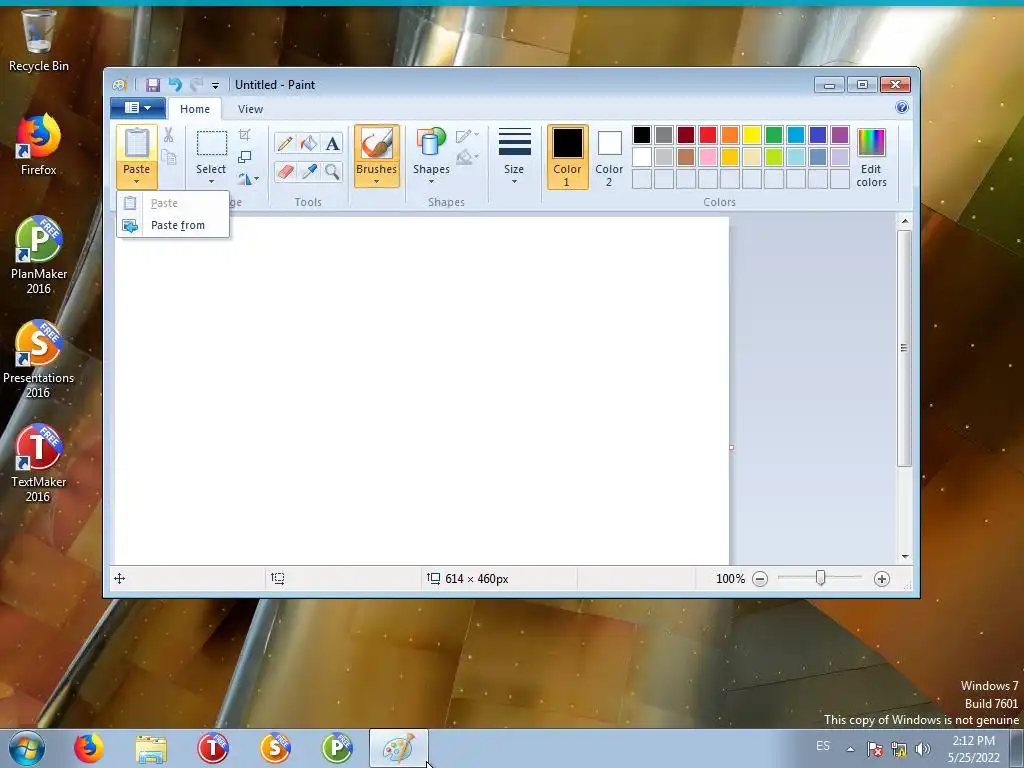Click the zoom out minus button
The width and height of the screenshot is (1024, 768).
pyautogui.click(x=760, y=579)
